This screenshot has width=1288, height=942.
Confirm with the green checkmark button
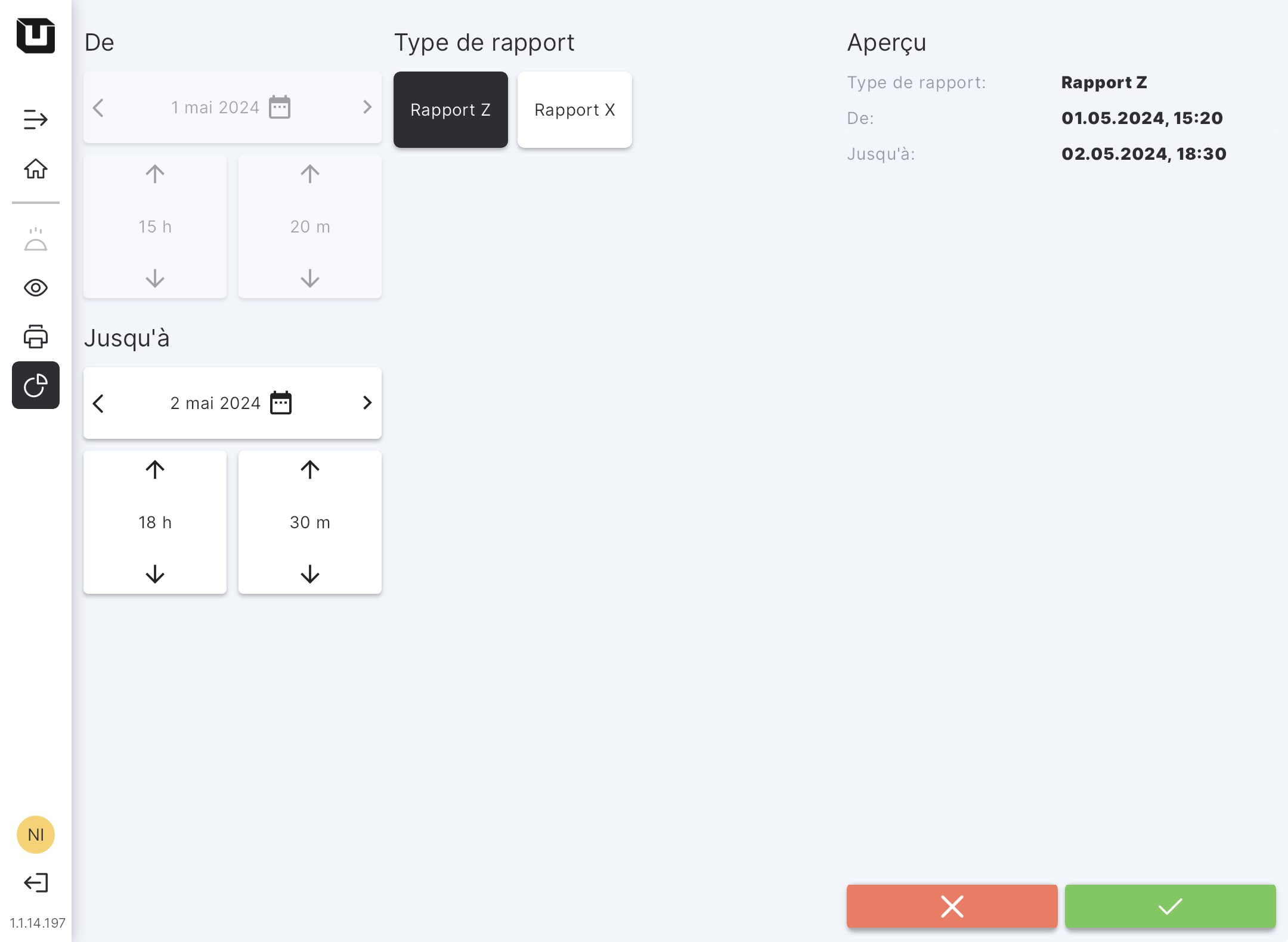1170,906
